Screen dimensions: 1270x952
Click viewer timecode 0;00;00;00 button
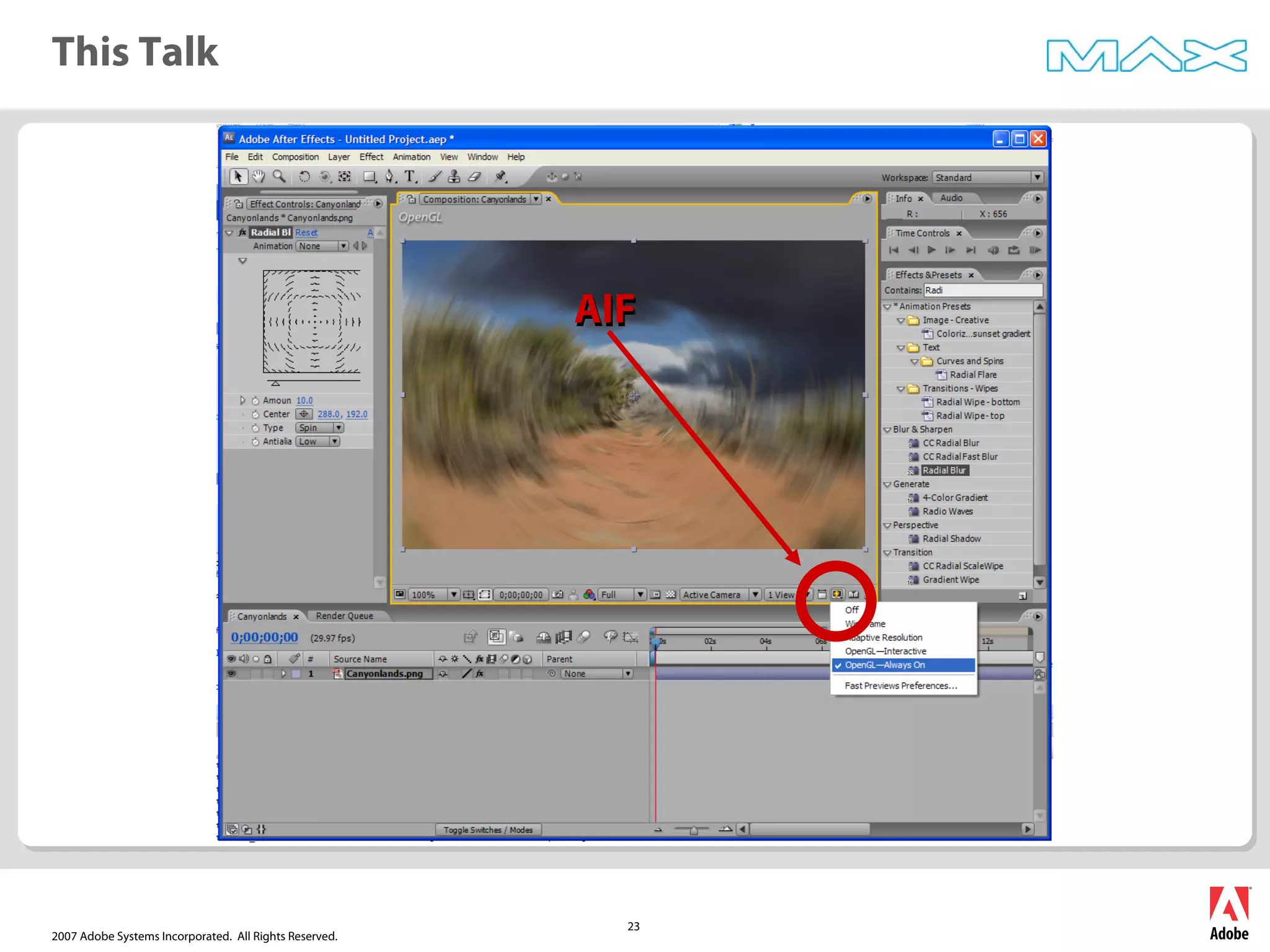click(x=521, y=594)
